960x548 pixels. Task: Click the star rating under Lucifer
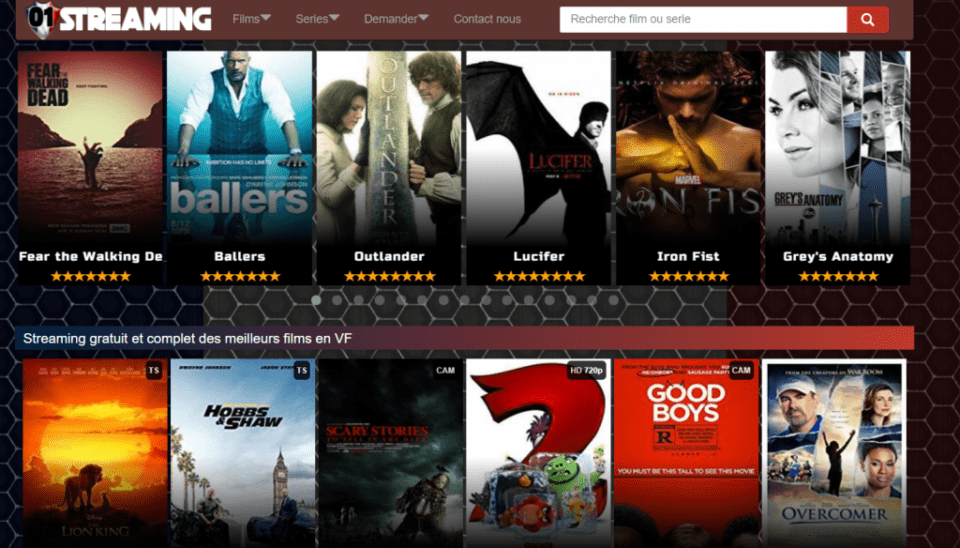click(539, 276)
